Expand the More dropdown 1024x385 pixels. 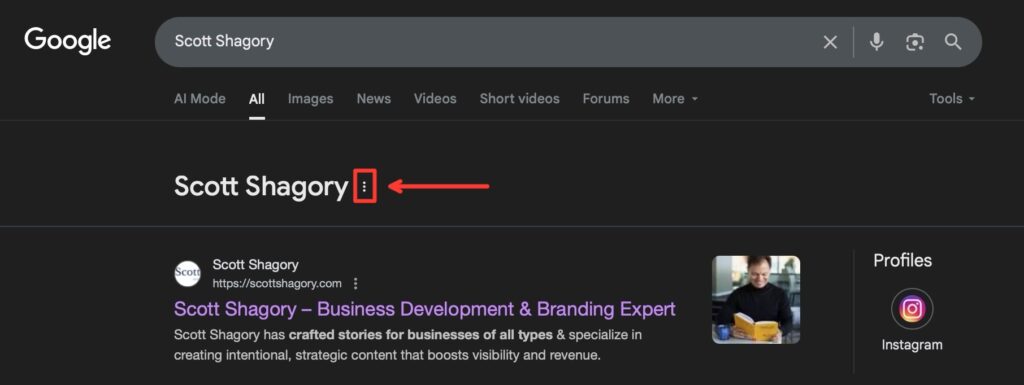point(675,99)
